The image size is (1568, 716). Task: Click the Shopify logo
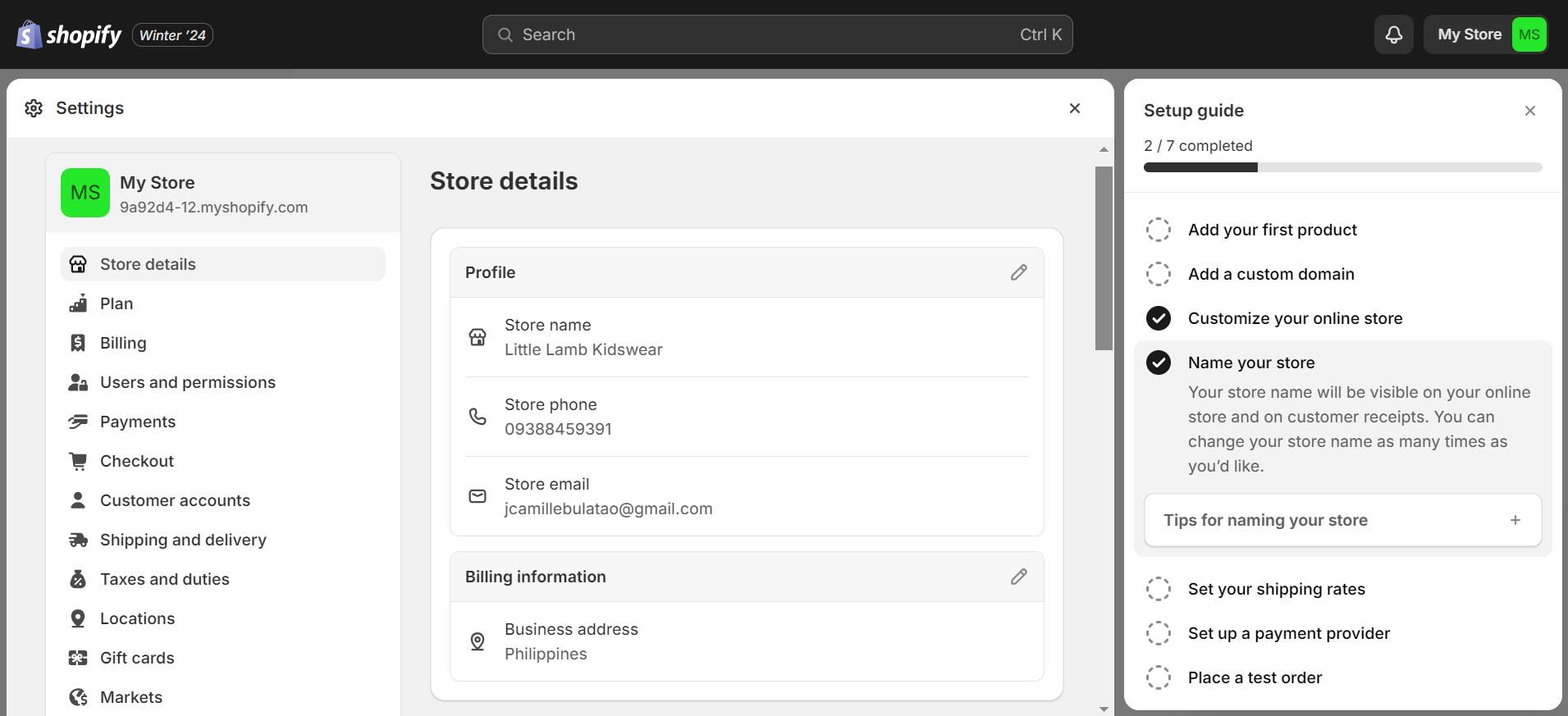point(69,34)
